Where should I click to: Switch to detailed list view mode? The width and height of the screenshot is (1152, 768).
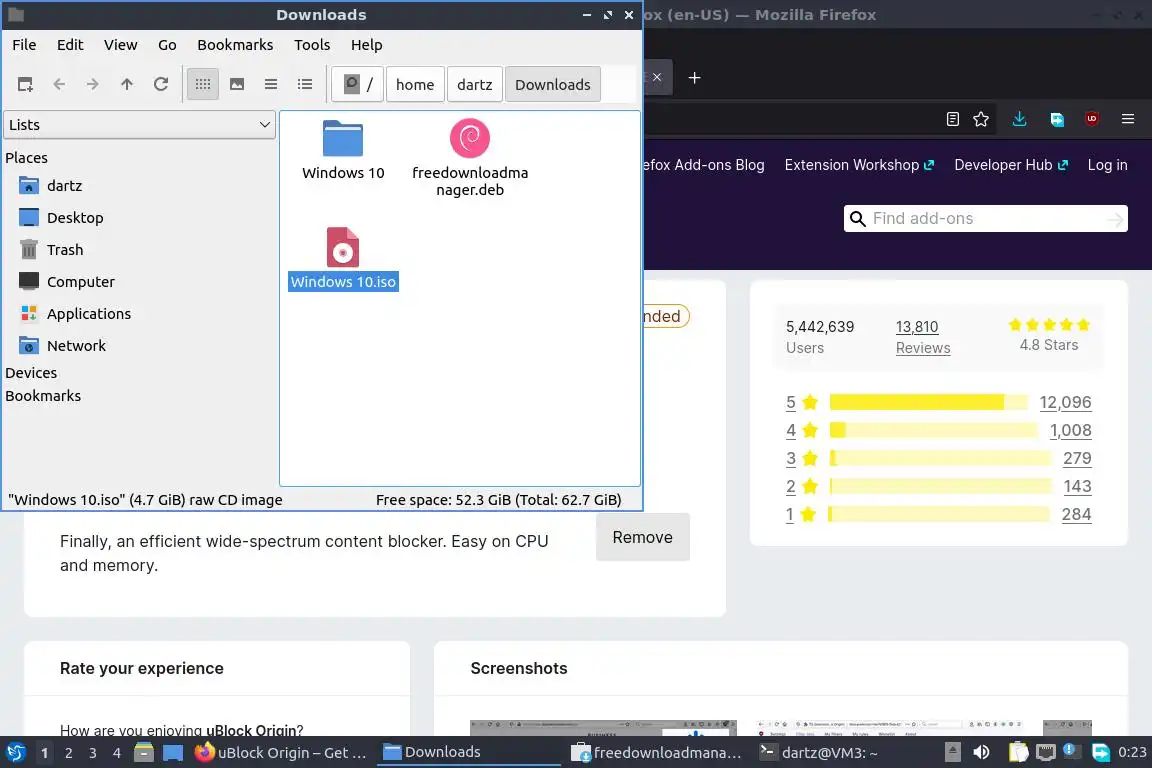[x=305, y=85]
